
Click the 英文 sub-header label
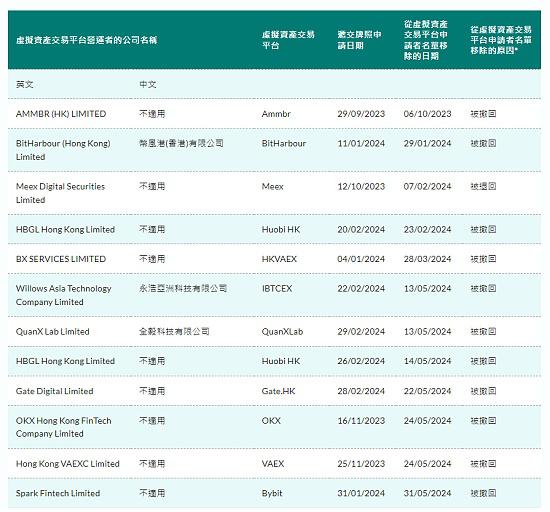tap(25, 84)
